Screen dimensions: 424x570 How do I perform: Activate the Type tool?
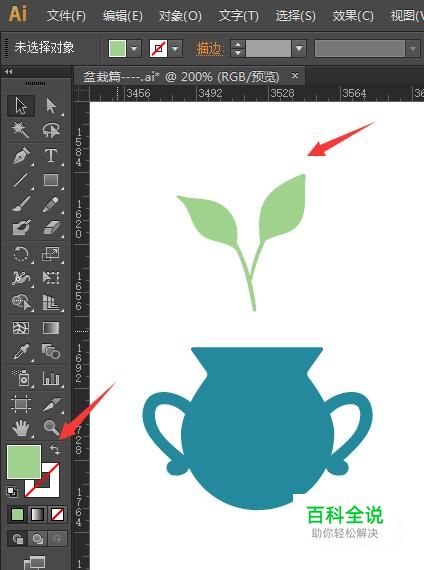51,156
